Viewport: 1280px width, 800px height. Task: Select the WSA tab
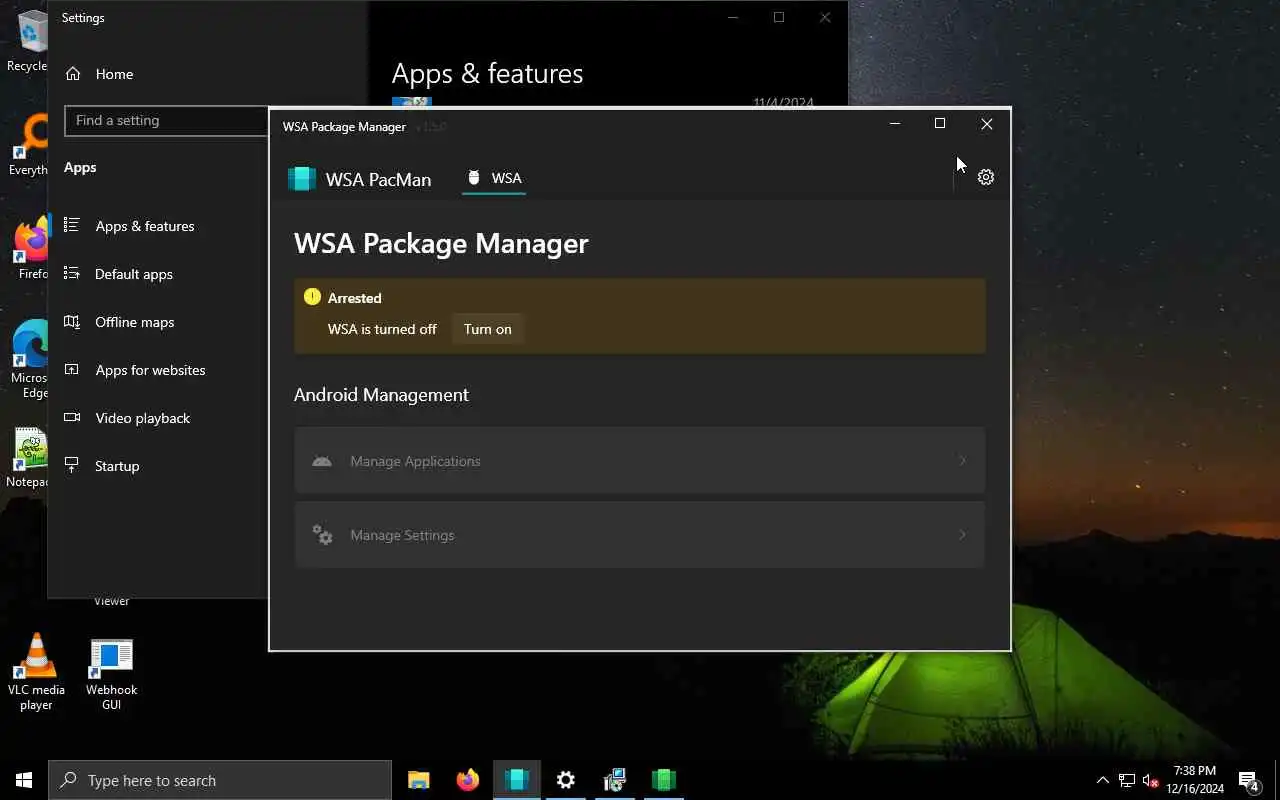pos(494,178)
